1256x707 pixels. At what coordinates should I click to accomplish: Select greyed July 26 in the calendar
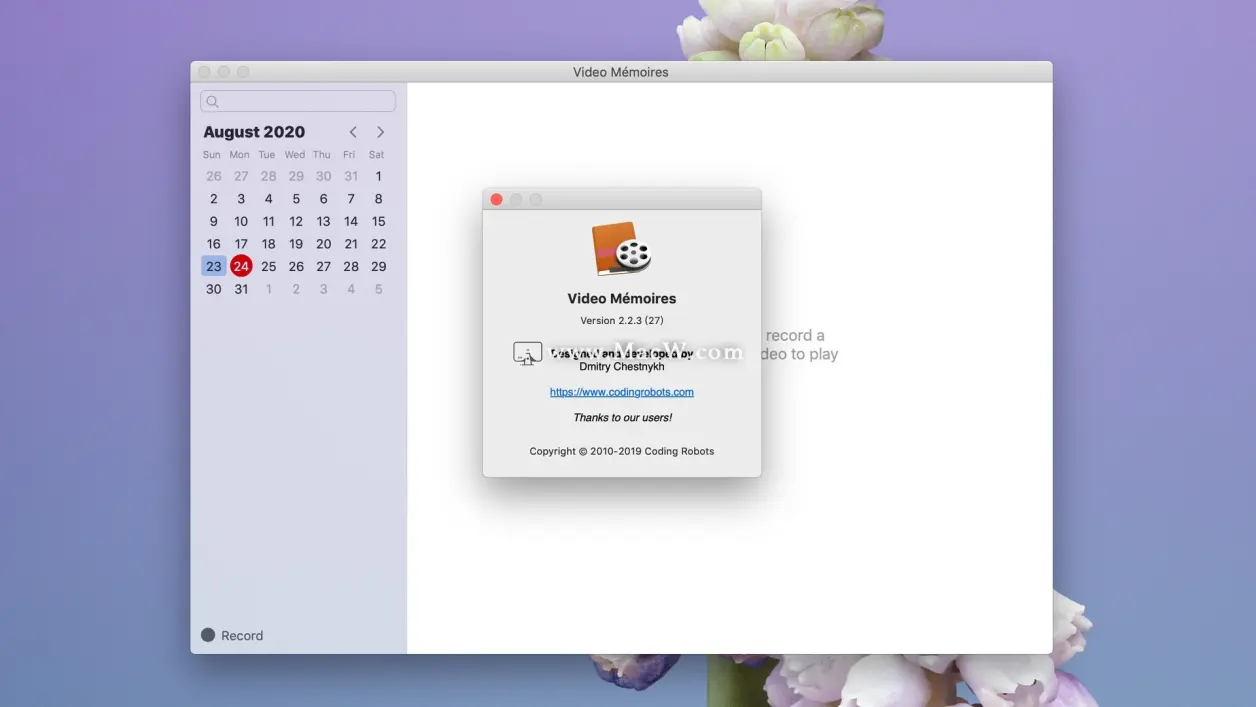coord(213,176)
